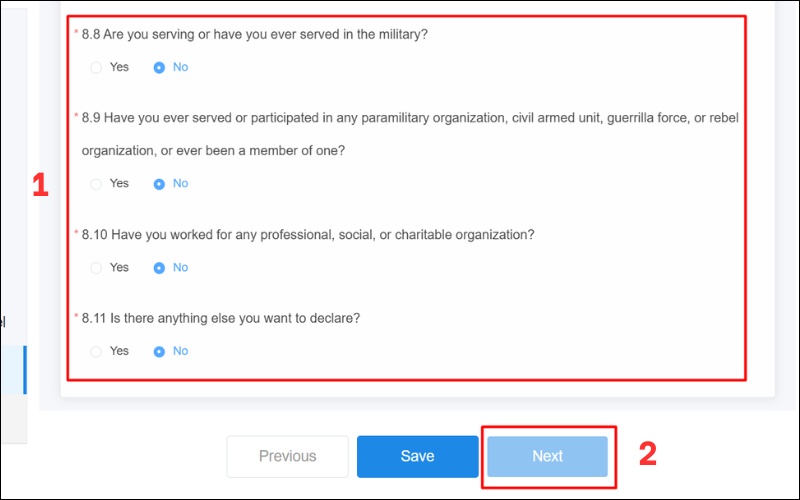Viewport: 800px width, 500px height.
Task: Select No for military service question 8.8
Action: coord(159,67)
